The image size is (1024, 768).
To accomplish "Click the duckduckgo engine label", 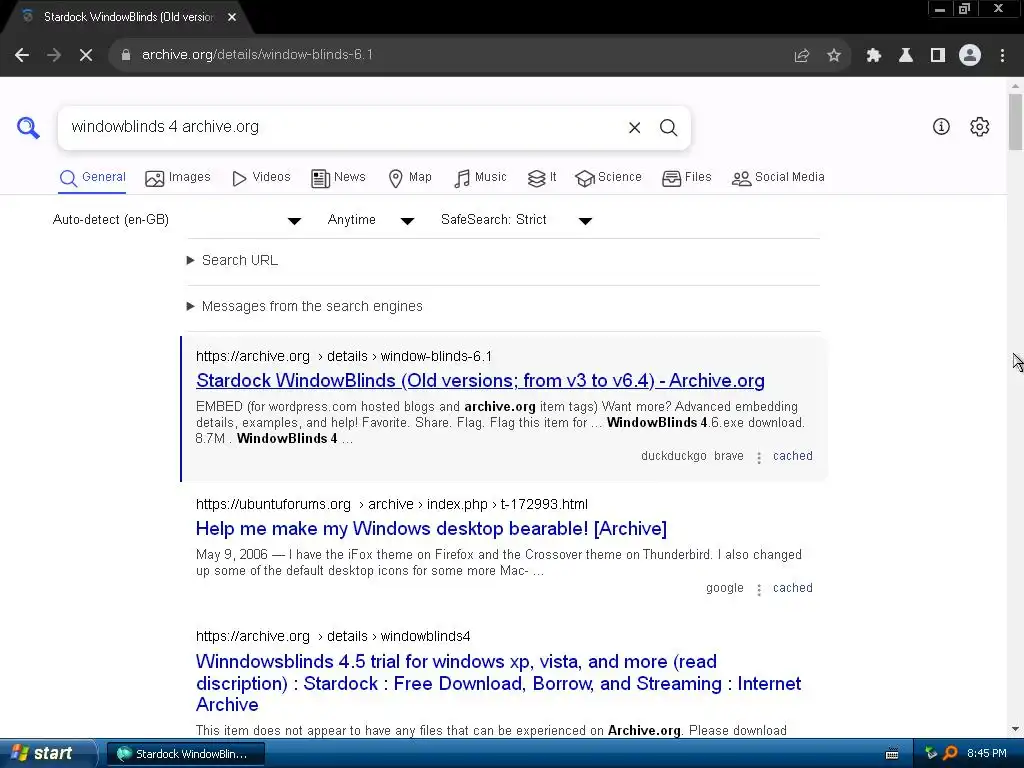I will [x=673, y=456].
